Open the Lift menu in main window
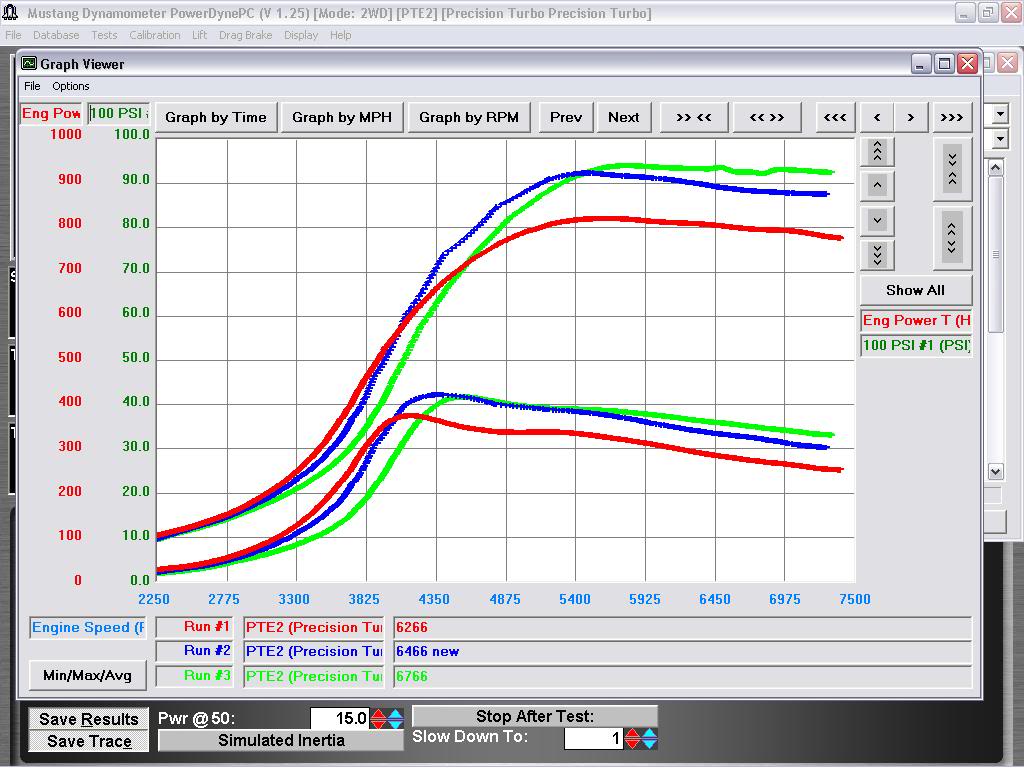 [x=199, y=35]
